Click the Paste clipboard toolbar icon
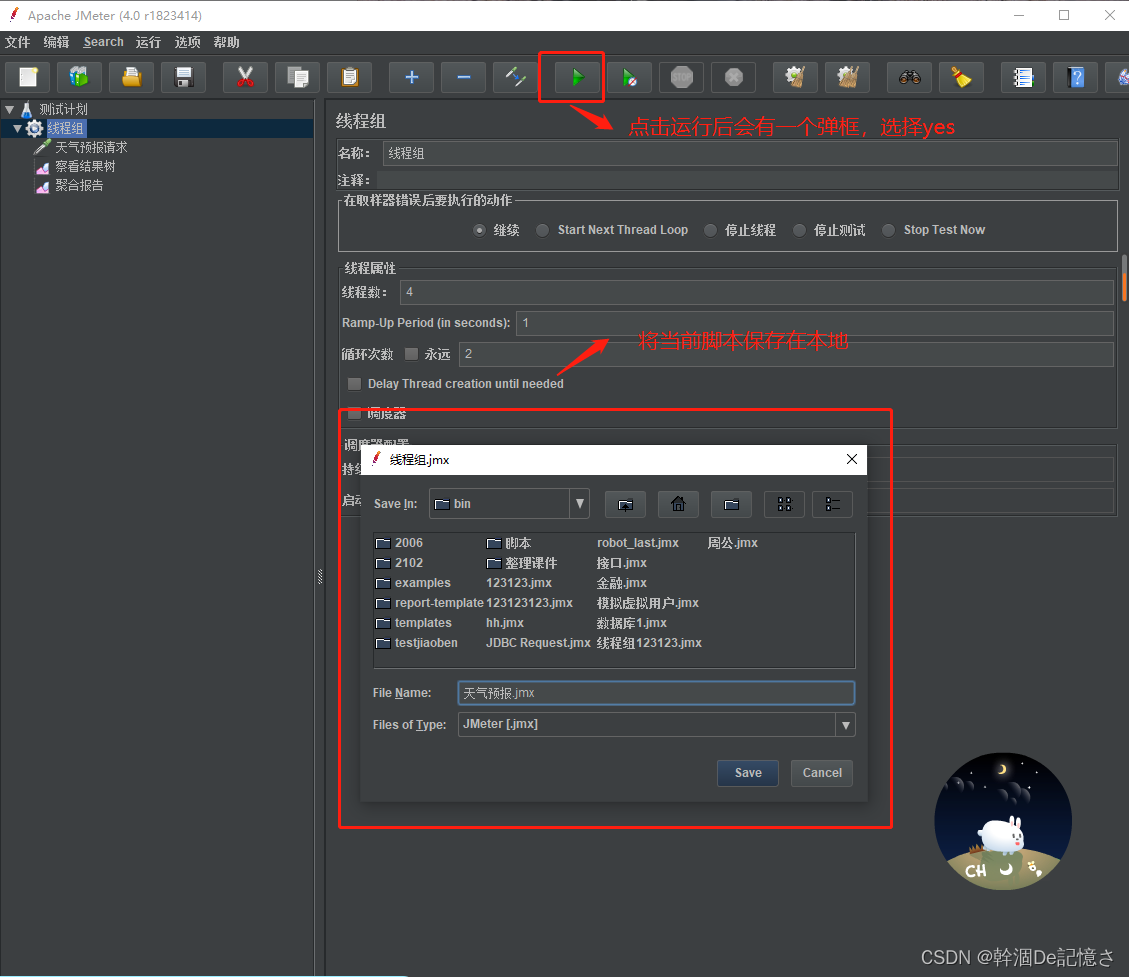The width and height of the screenshot is (1129, 977). [x=350, y=77]
